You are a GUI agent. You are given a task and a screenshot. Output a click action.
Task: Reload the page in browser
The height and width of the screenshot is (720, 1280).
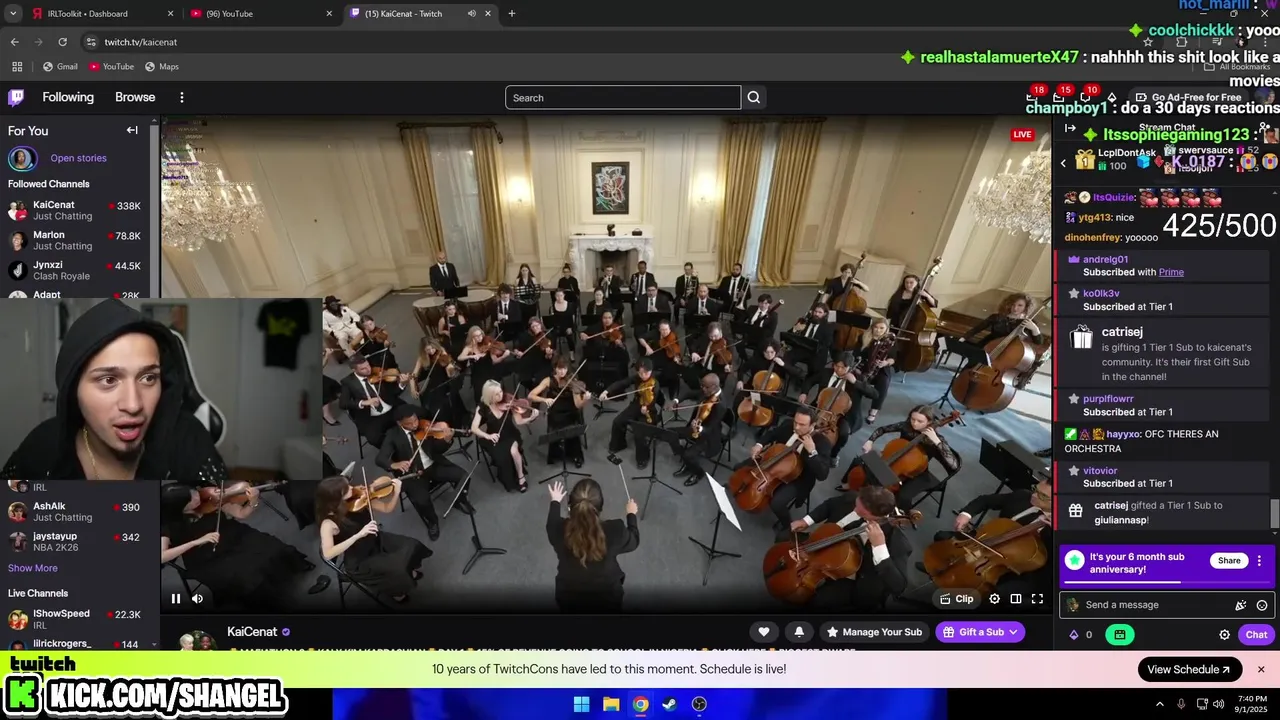click(x=62, y=42)
